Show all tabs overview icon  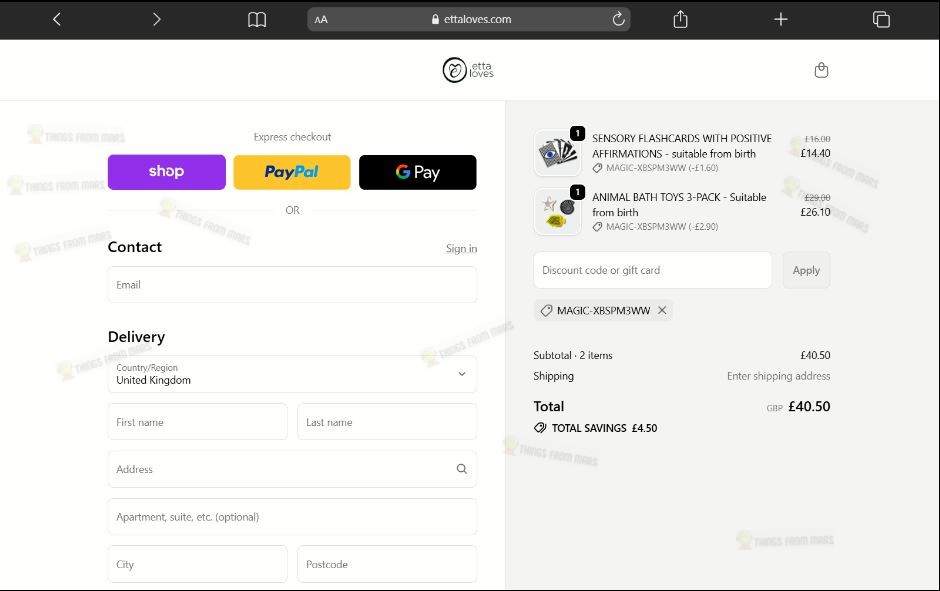[881, 19]
